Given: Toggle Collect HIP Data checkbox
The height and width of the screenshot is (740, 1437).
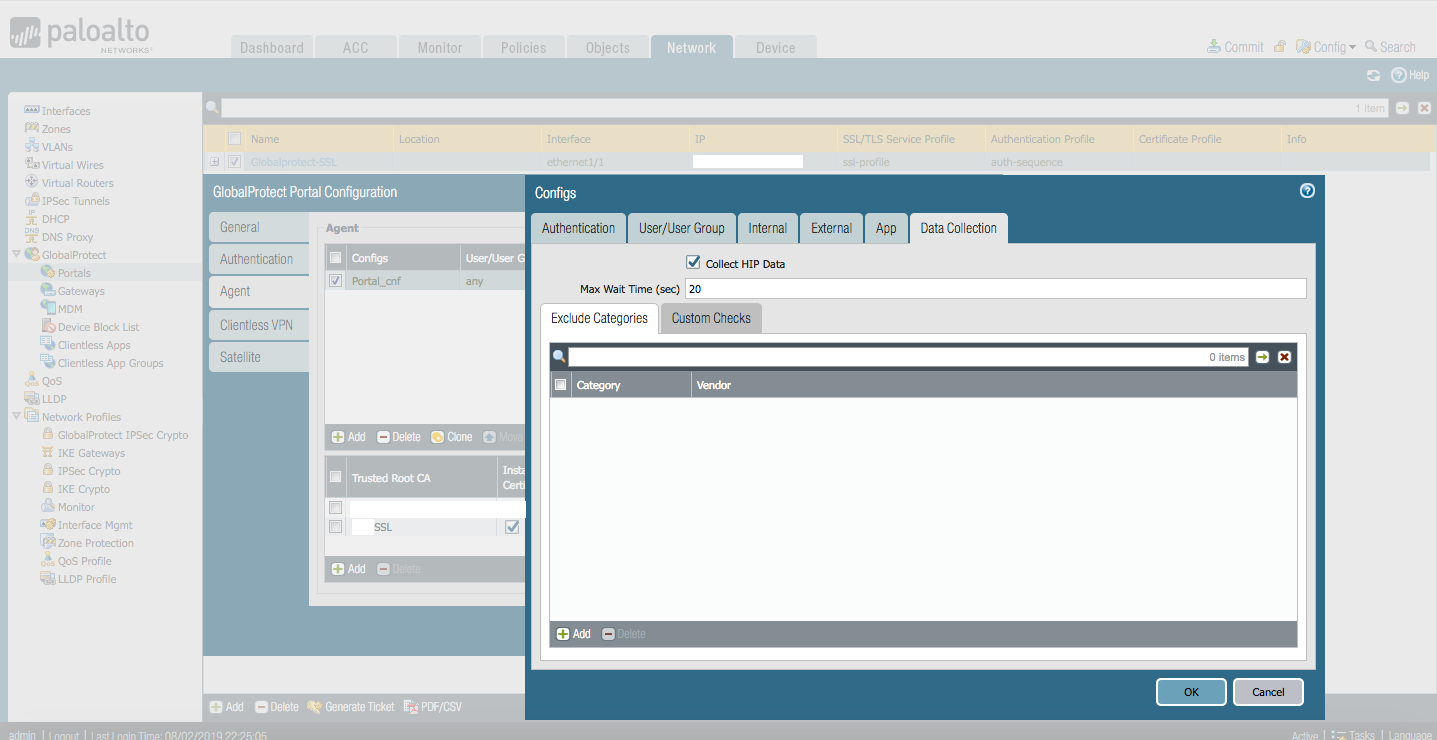Looking at the screenshot, I should pos(693,262).
